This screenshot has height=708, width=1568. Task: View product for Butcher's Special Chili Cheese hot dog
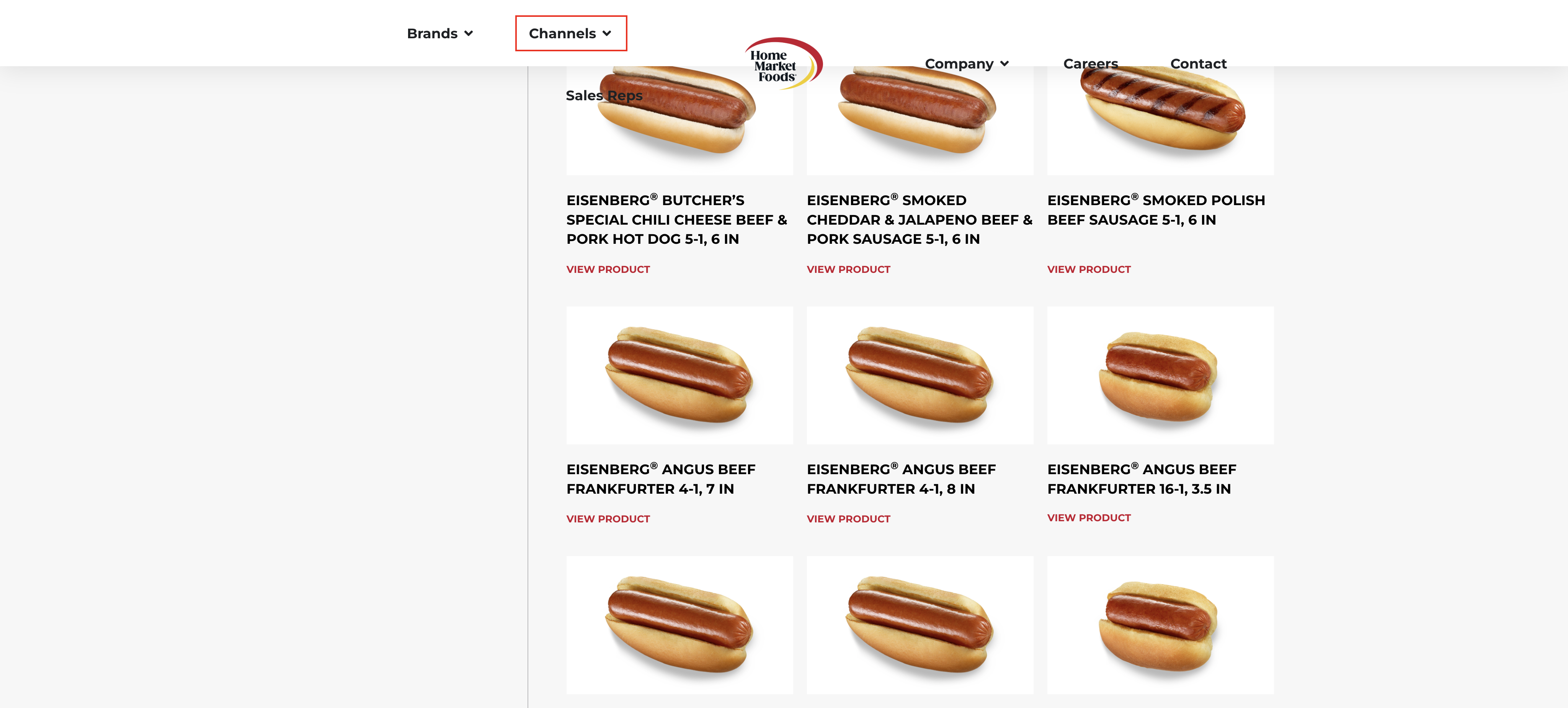(608, 269)
